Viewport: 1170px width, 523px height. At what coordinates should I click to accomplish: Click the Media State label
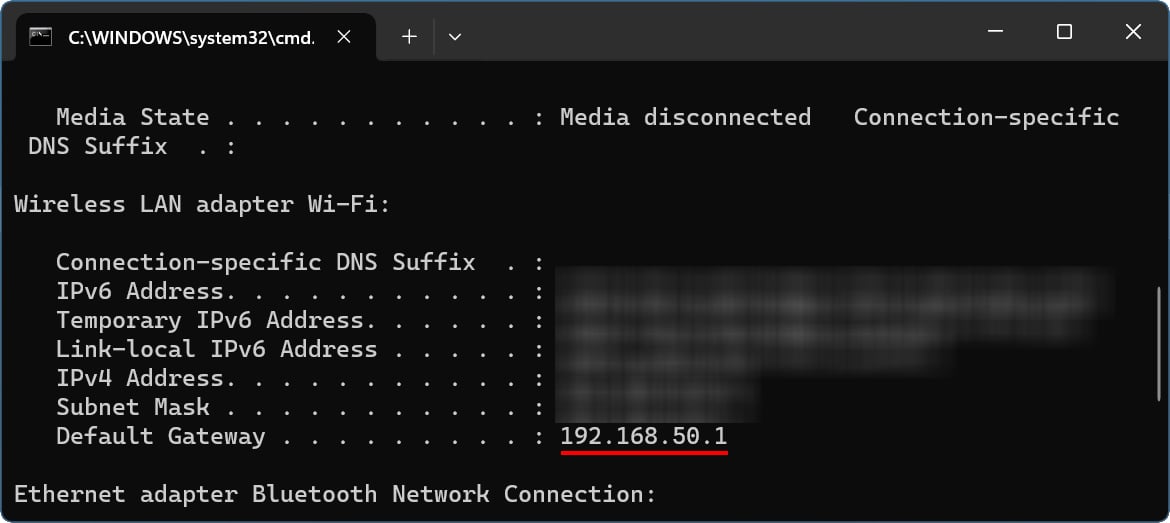tap(132, 117)
